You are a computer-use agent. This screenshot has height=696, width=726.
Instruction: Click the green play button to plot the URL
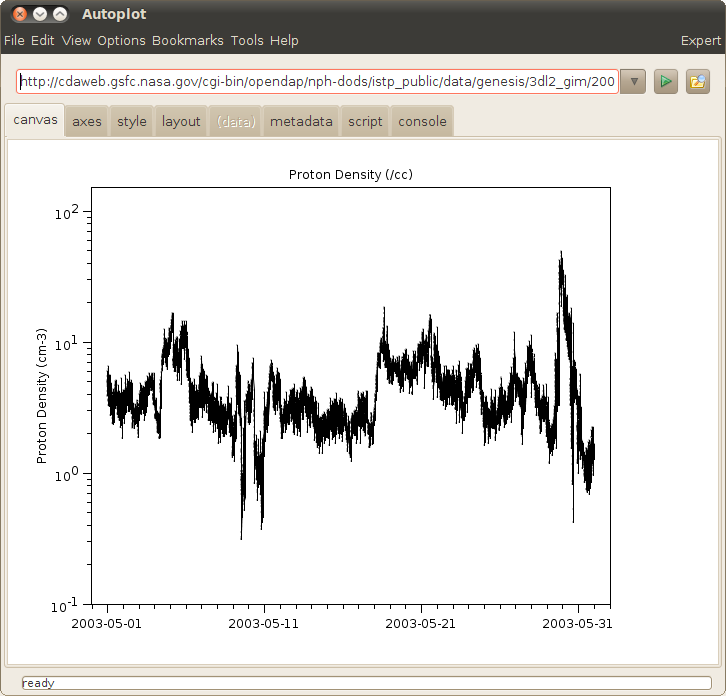pyautogui.click(x=666, y=82)
